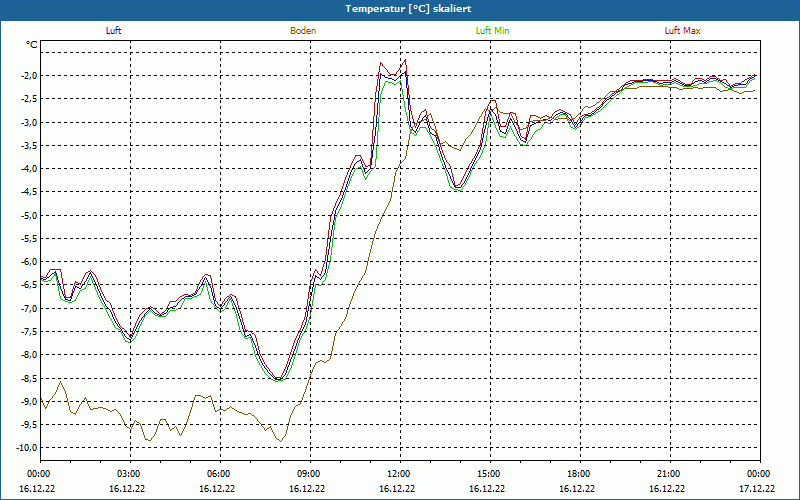
Task: Click the -10,0 y-axis value
Action: click(28, 447)
